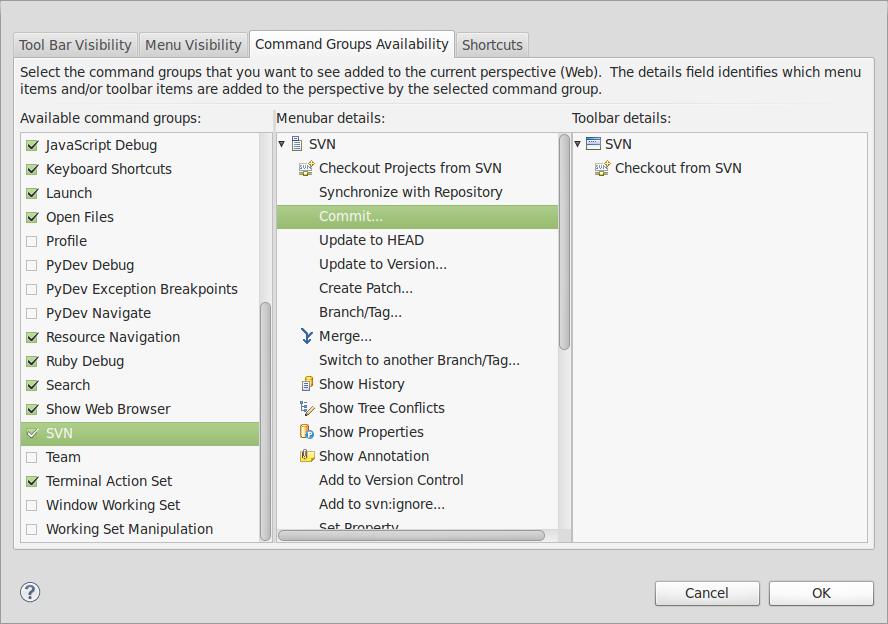Click the Checkout from SVN toolbar icon
Screen dimensions: 888x624
pyautogui.click(x=603, y=168)
